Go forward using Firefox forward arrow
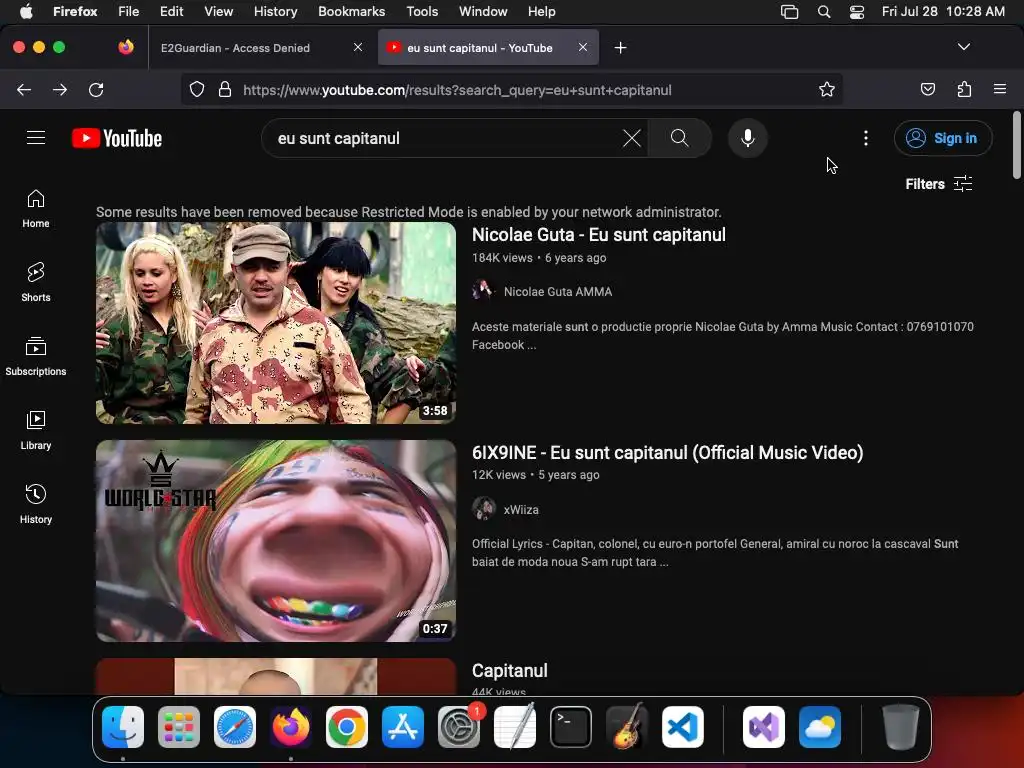The image size is (1024, 768). point(60,89)
